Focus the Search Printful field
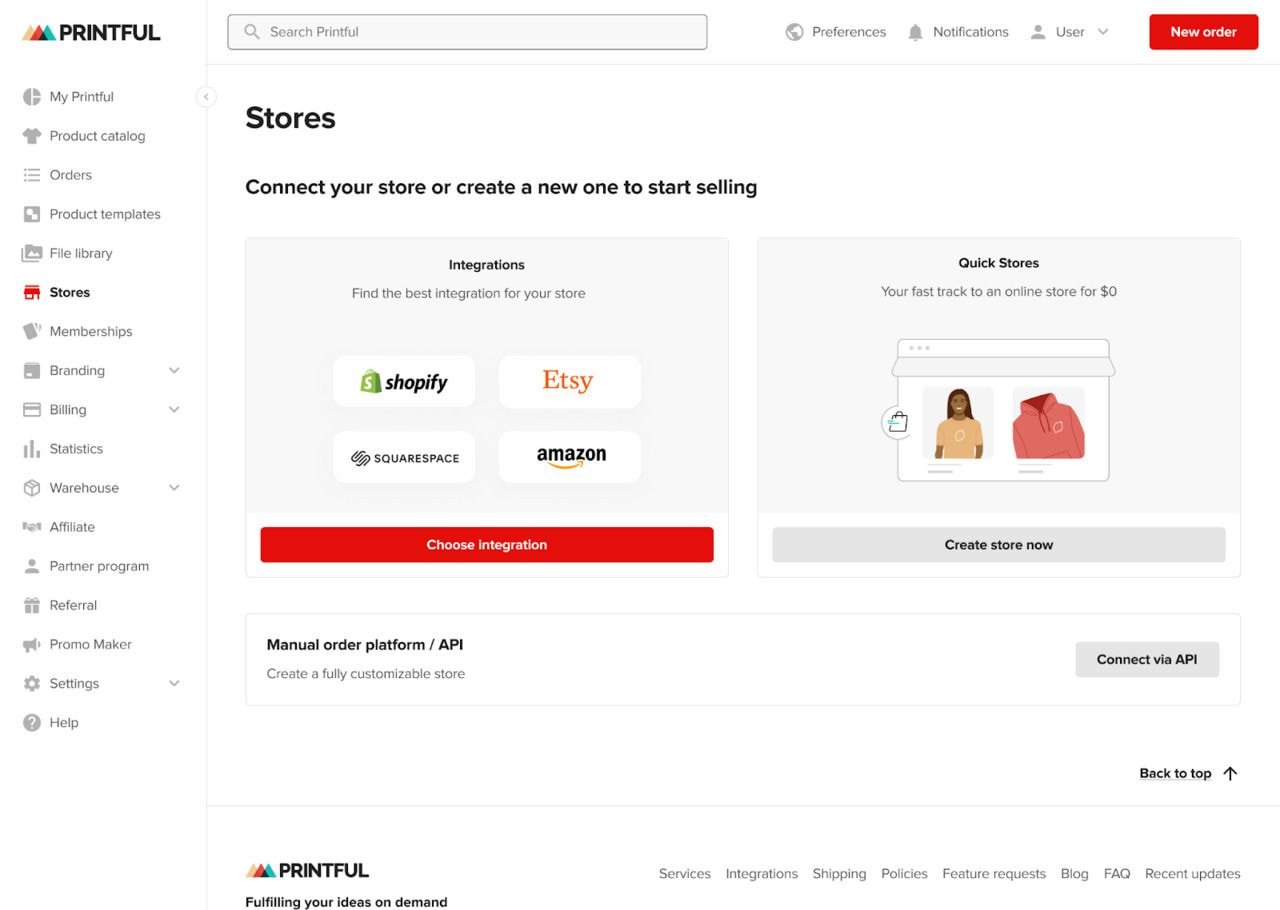Screen dimensions: 1280x910 (x=467, y=32)
